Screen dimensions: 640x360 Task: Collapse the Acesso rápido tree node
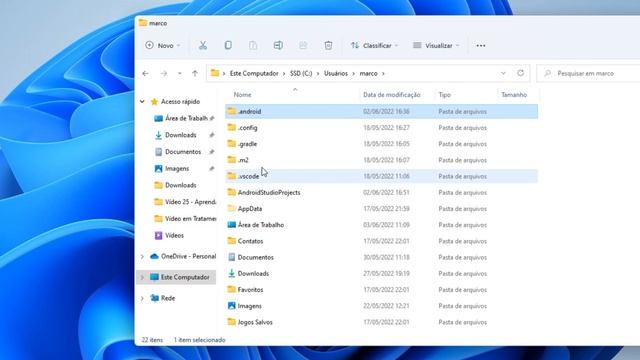pos(142,102)
